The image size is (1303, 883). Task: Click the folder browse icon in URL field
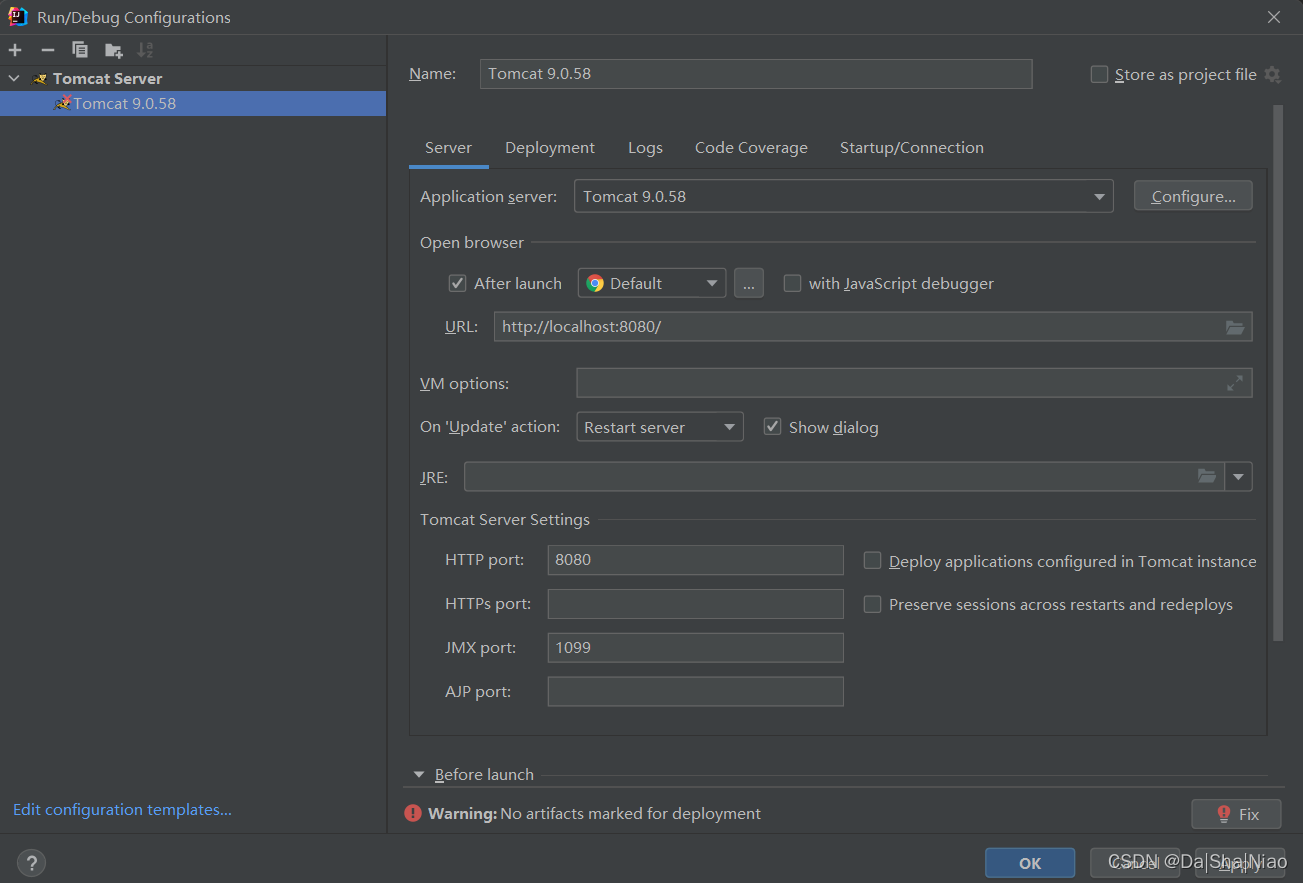[1235, 327]
